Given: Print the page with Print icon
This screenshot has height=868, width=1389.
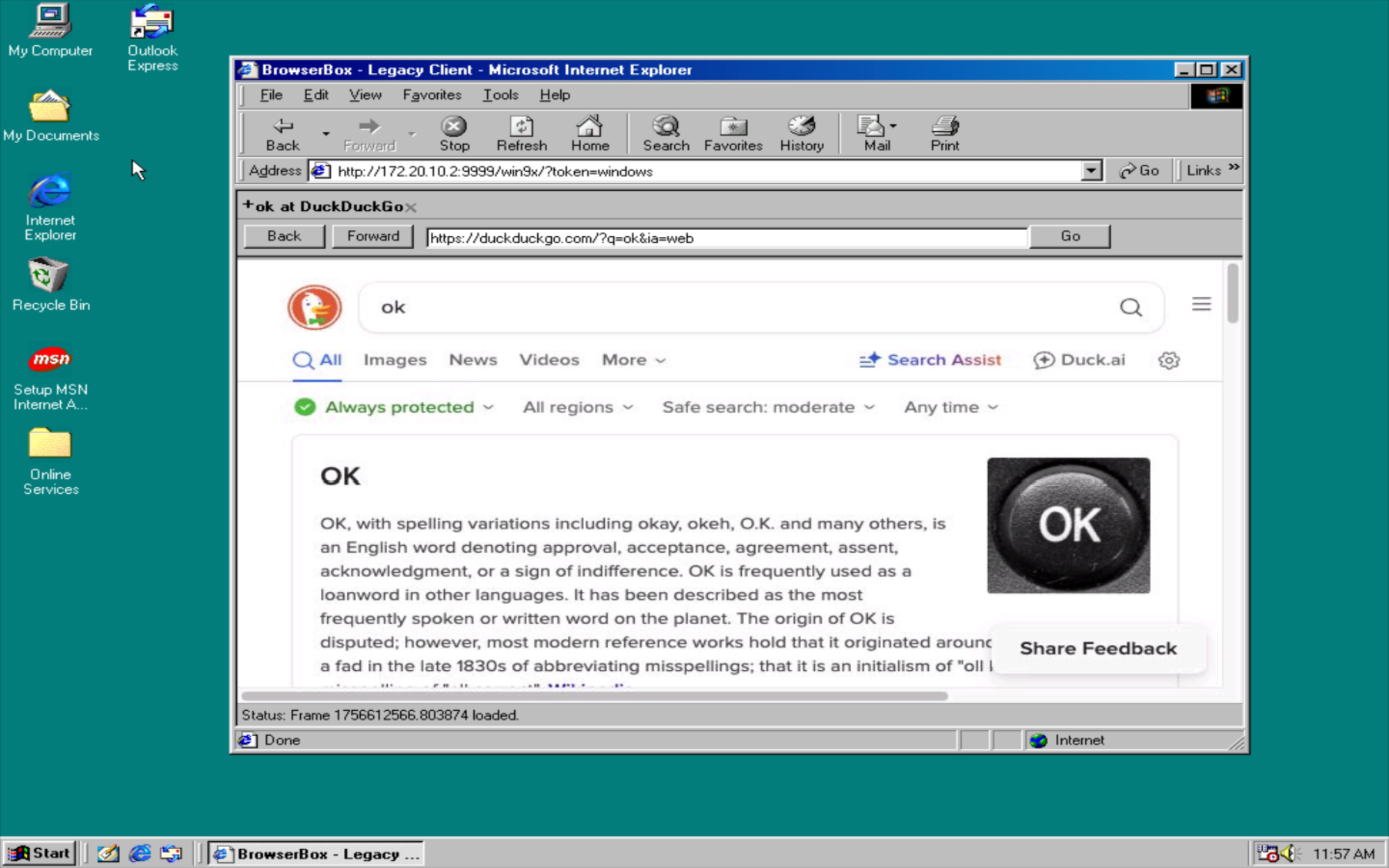Looking at the screenshot, I should pos(945,134).
